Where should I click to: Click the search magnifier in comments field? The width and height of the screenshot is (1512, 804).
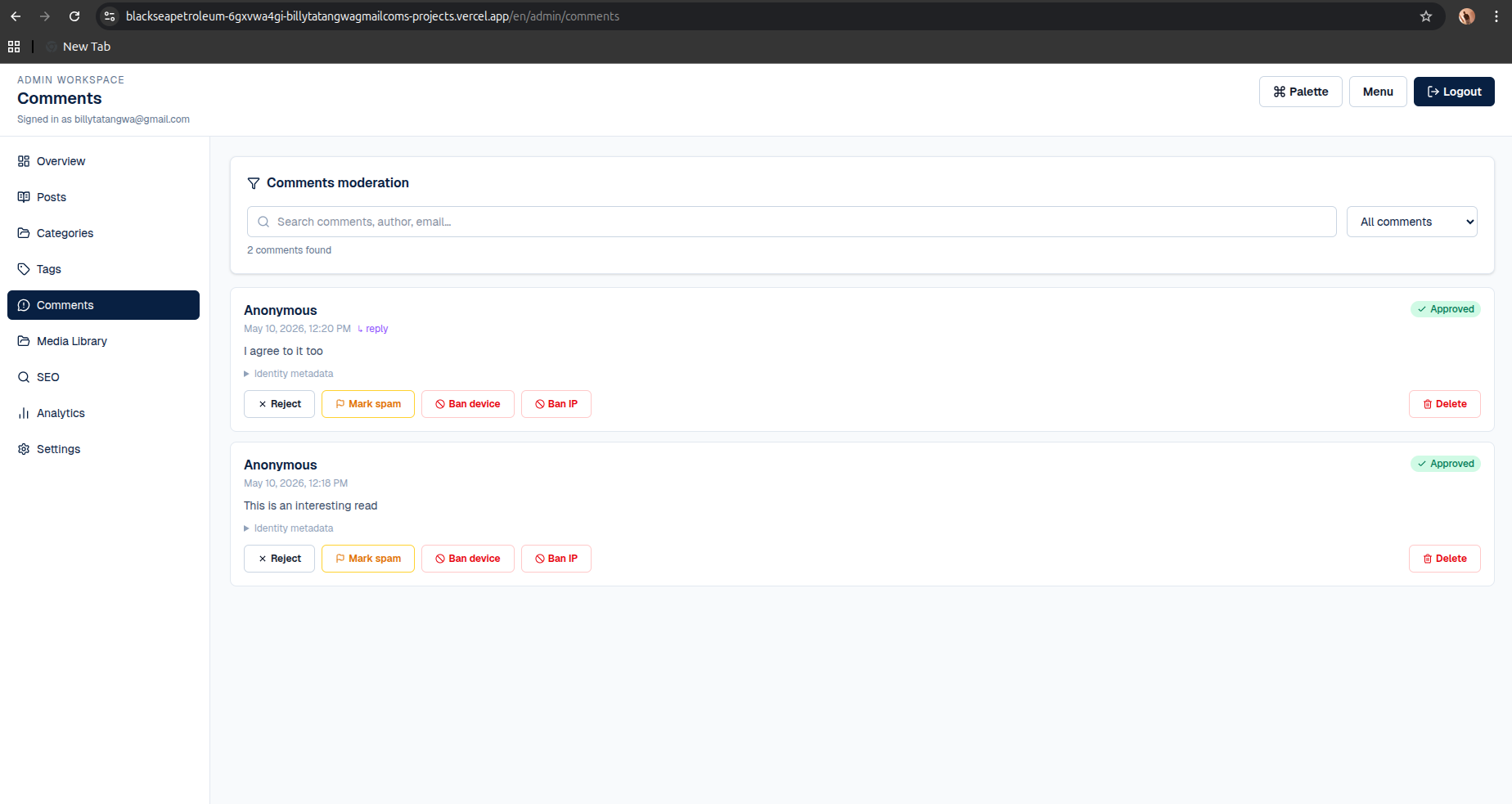263,222
